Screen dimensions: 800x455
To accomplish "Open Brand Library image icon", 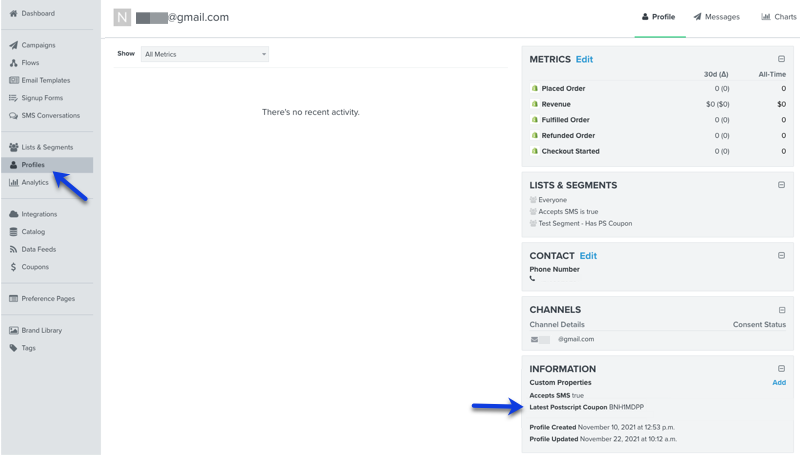I will coord(13,330).
